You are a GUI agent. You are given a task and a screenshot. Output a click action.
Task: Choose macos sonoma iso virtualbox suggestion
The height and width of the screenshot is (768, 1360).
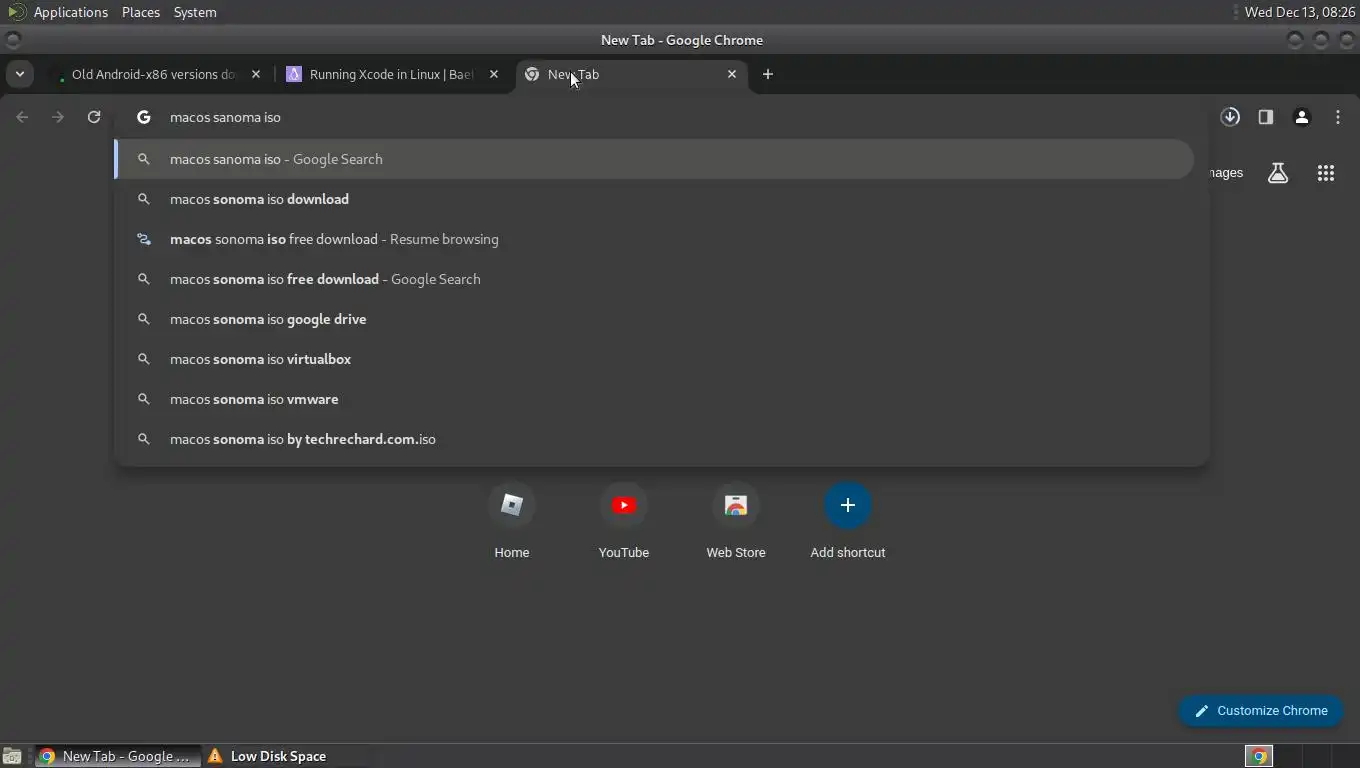tap(654, 359)
